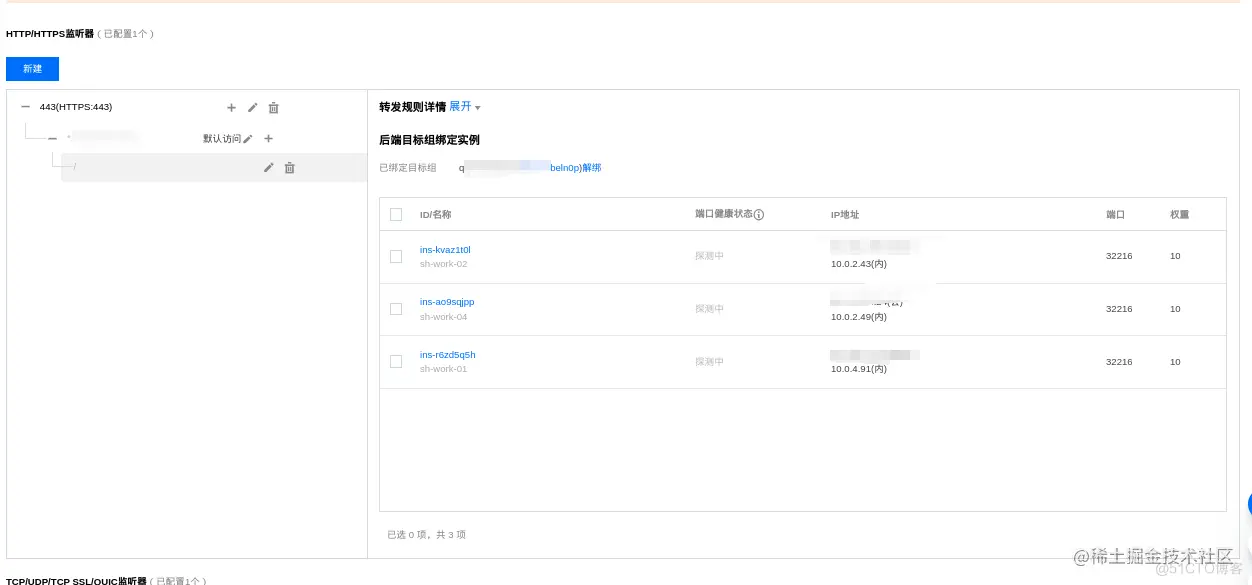Edit the "/" path rule with pencil icon
1252x585 pixels.
click(x=268, y=167)
